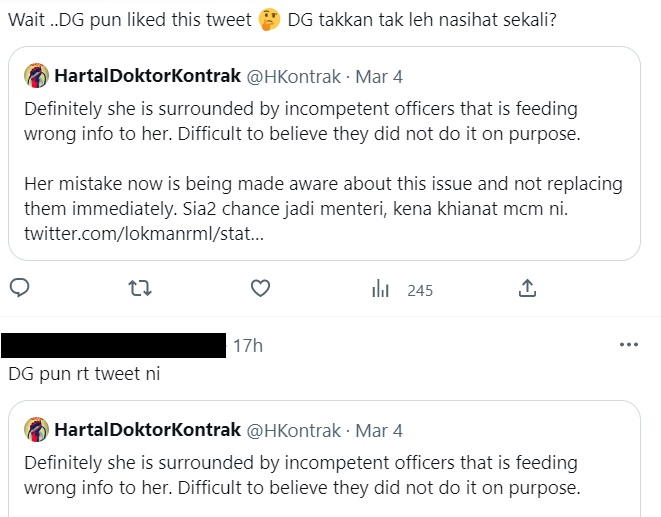
Task: Click the 17h timestamp of the second tweet
Action: [247, 346]
